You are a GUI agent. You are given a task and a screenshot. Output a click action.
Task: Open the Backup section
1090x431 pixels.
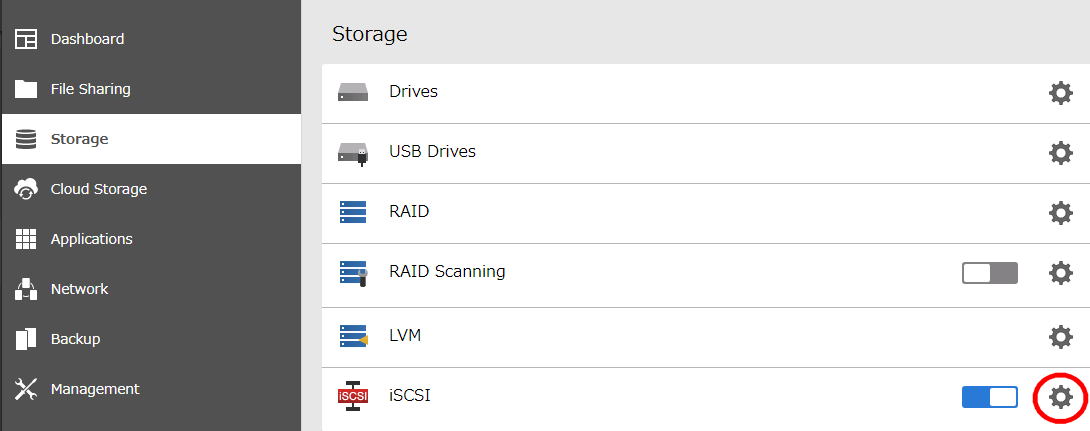75,339
